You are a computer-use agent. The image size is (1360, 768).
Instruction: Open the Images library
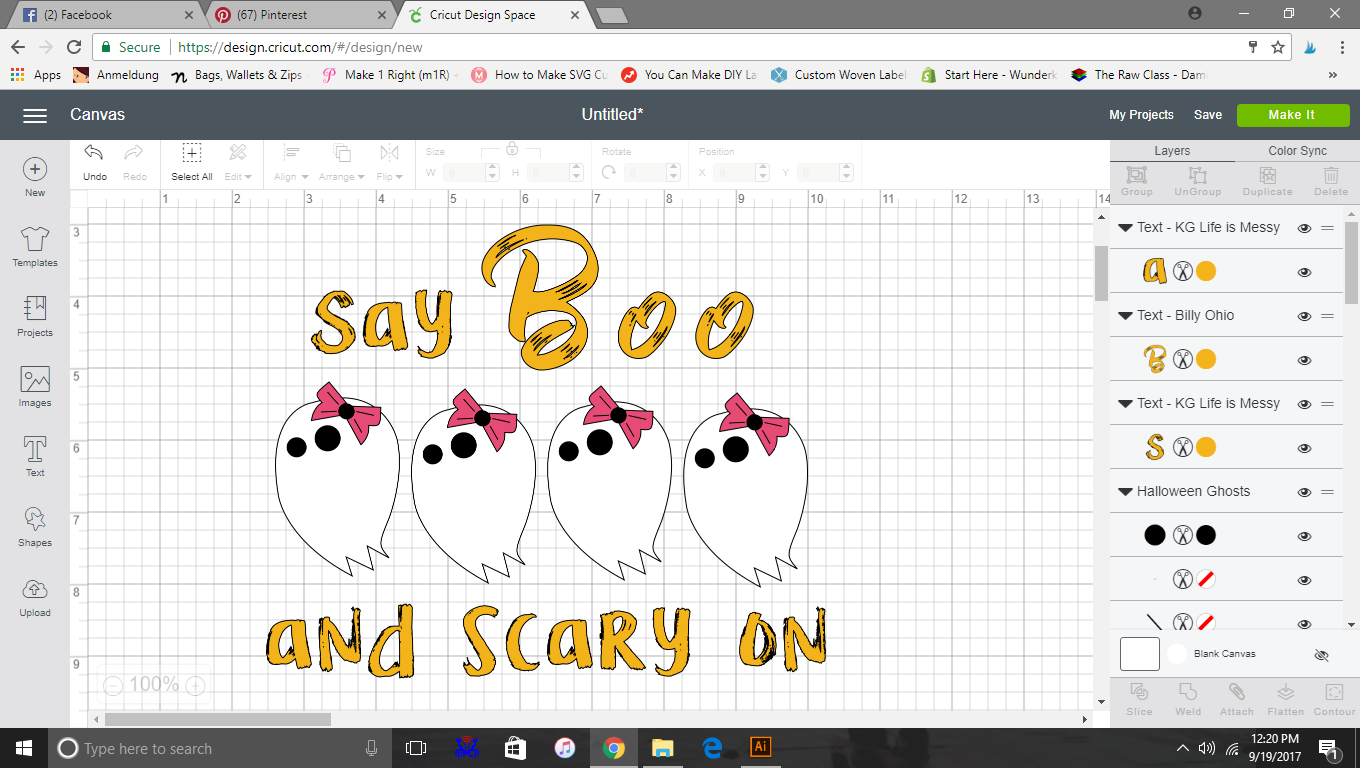[x=35, y=386]
